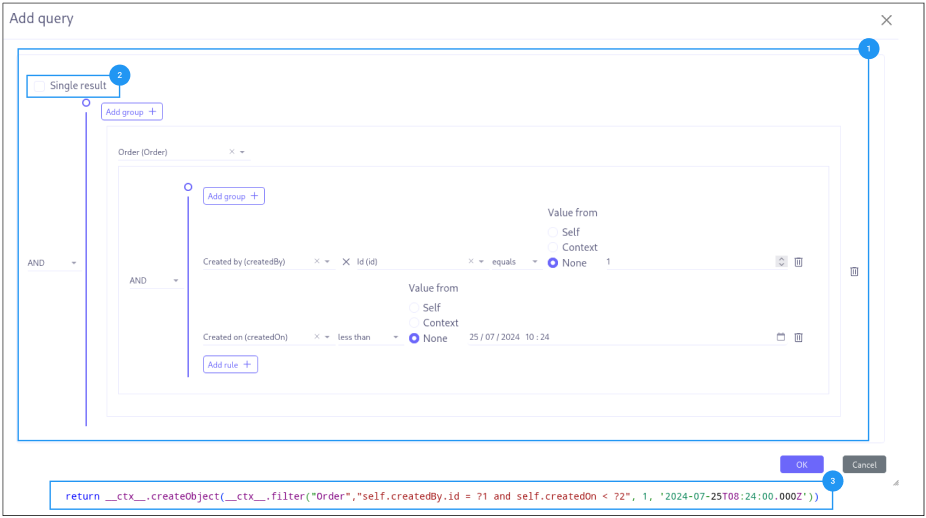Click the dialog resize handle at bottom corner

pyautogui.click(x=895, y=483)
